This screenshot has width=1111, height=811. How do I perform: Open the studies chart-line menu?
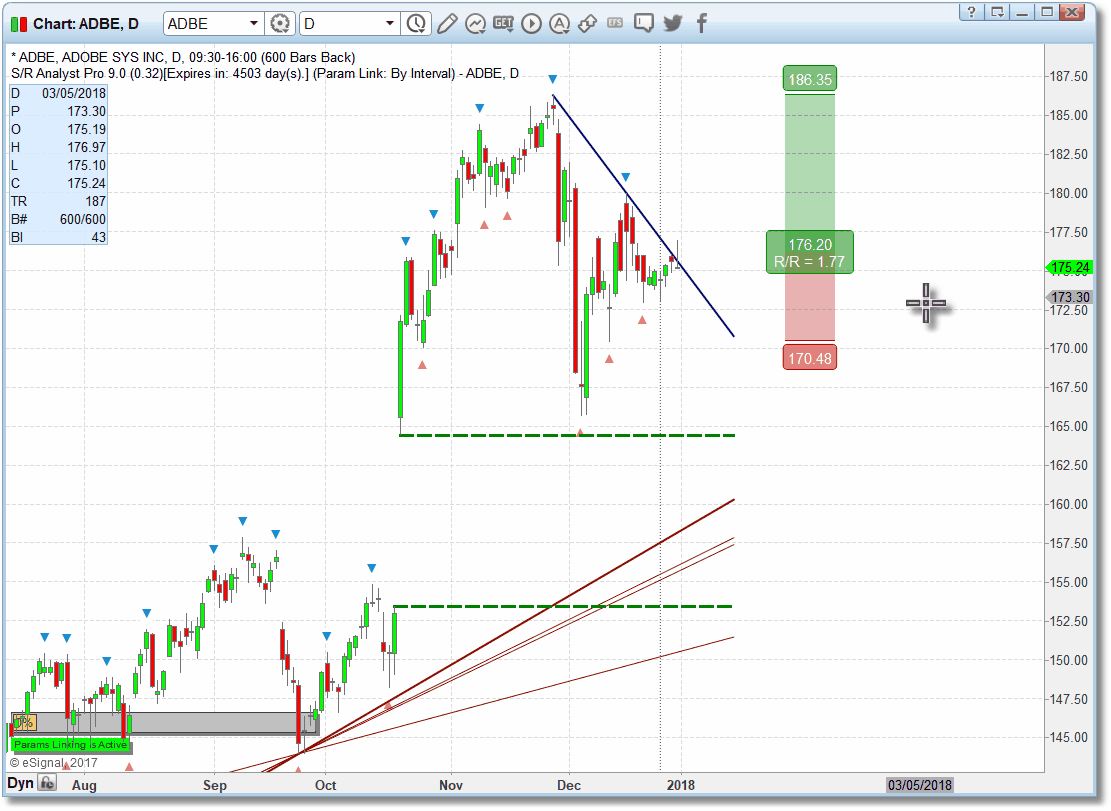point(475,24)
